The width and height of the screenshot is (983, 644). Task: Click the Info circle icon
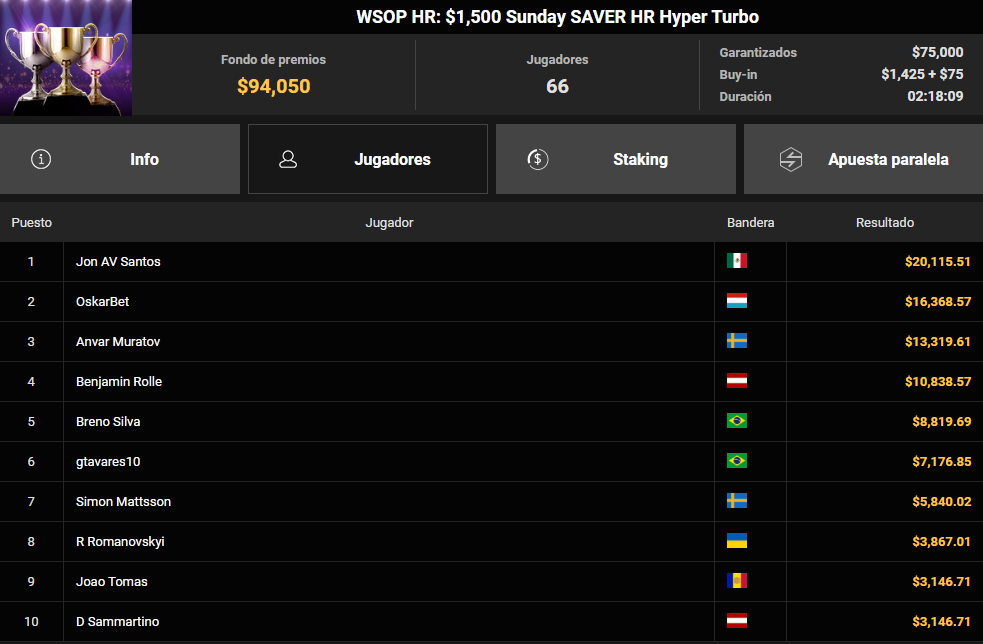41,159
